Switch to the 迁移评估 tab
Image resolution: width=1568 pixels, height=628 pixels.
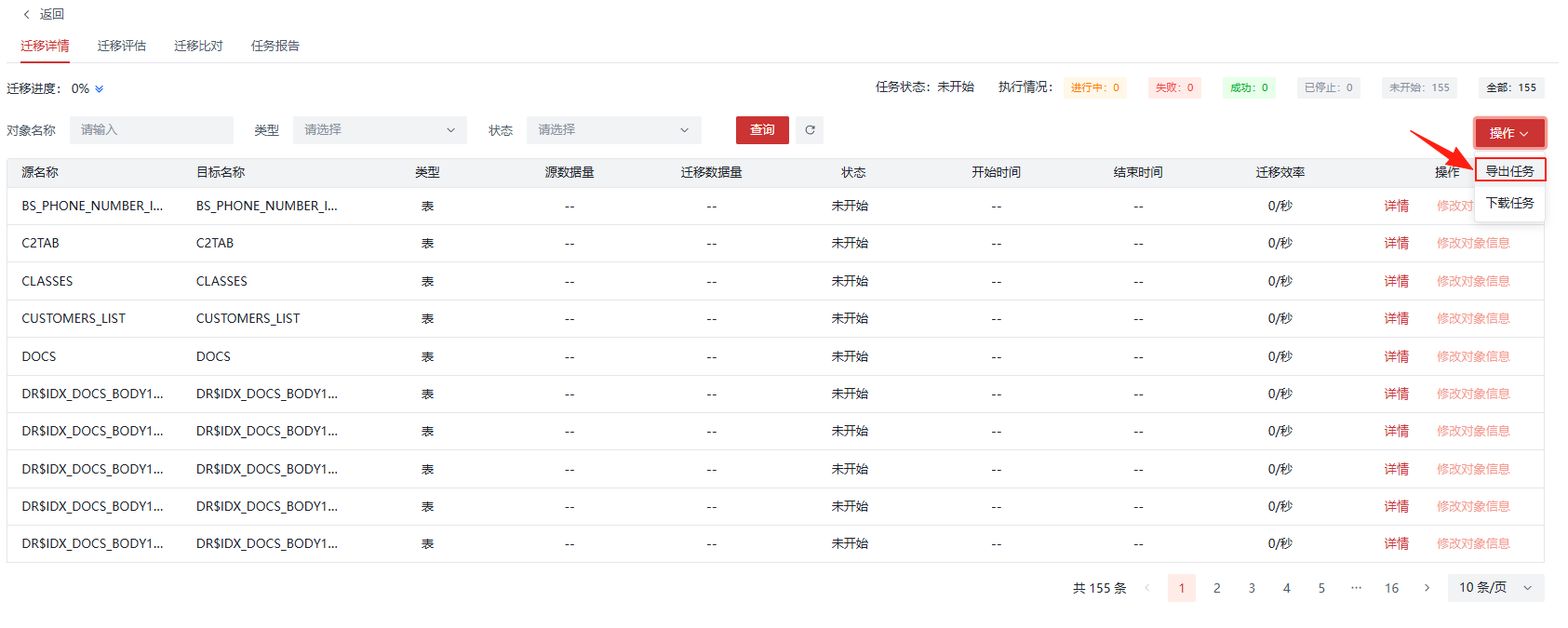click(x=121, y=46)
